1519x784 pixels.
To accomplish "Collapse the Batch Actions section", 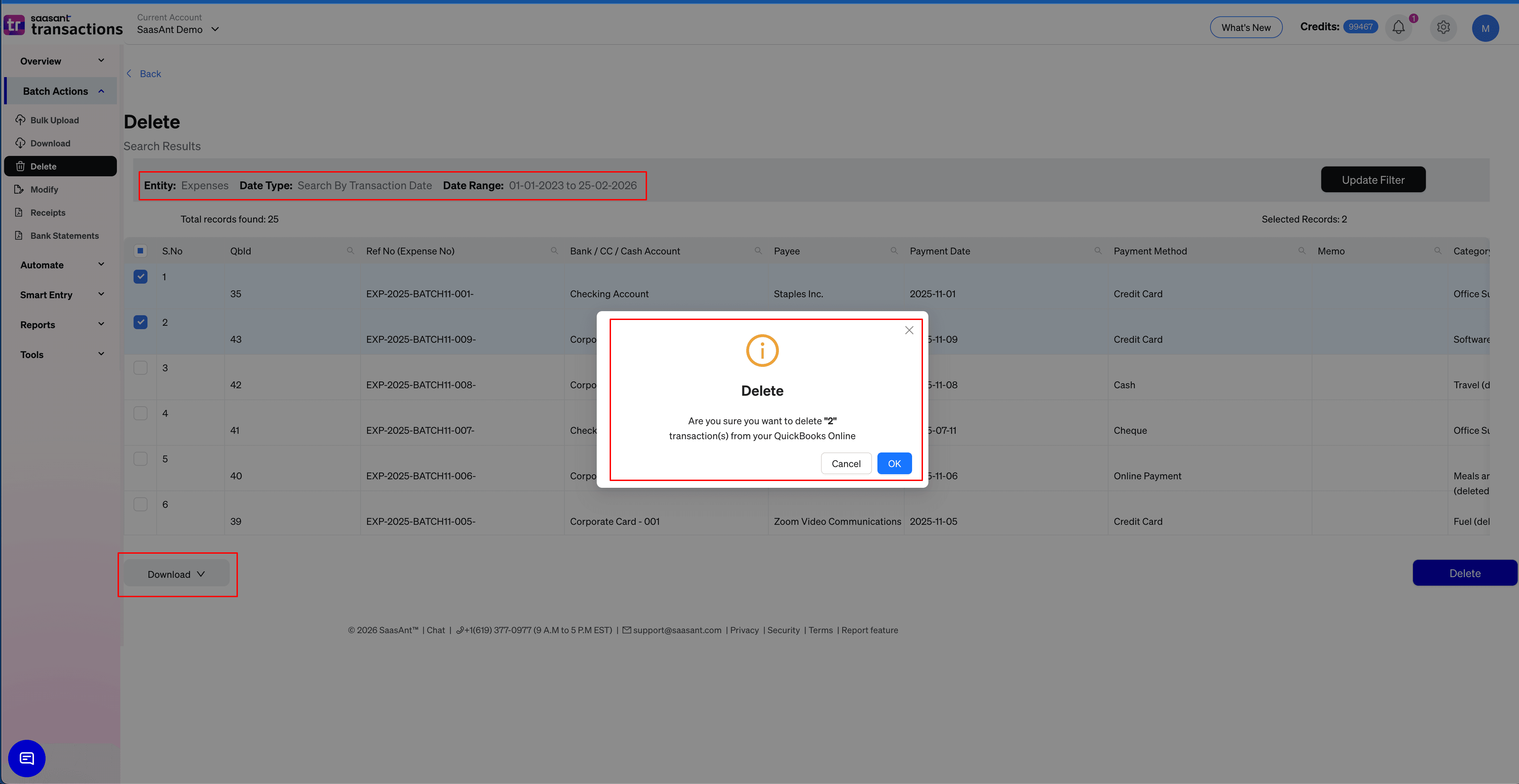I will point(101,91).
